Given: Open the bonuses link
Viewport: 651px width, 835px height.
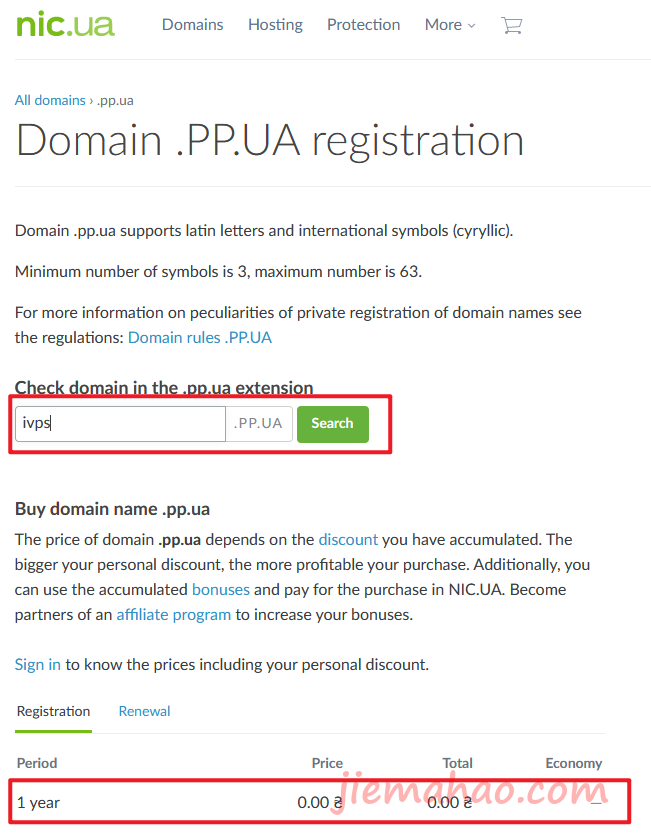Looking at the screenshot, I should point(221,590).
